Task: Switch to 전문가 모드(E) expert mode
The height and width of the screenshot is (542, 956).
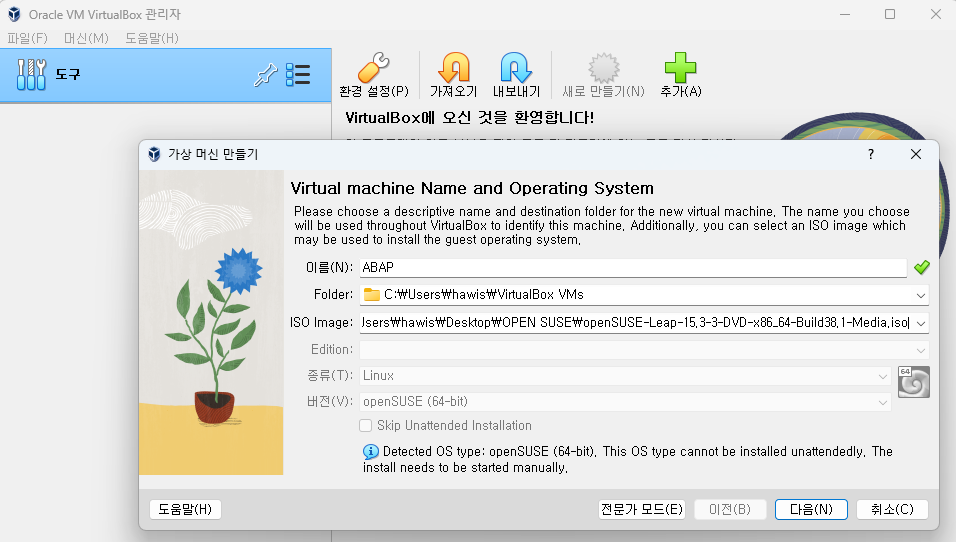Action: click(x=642, y=509)
